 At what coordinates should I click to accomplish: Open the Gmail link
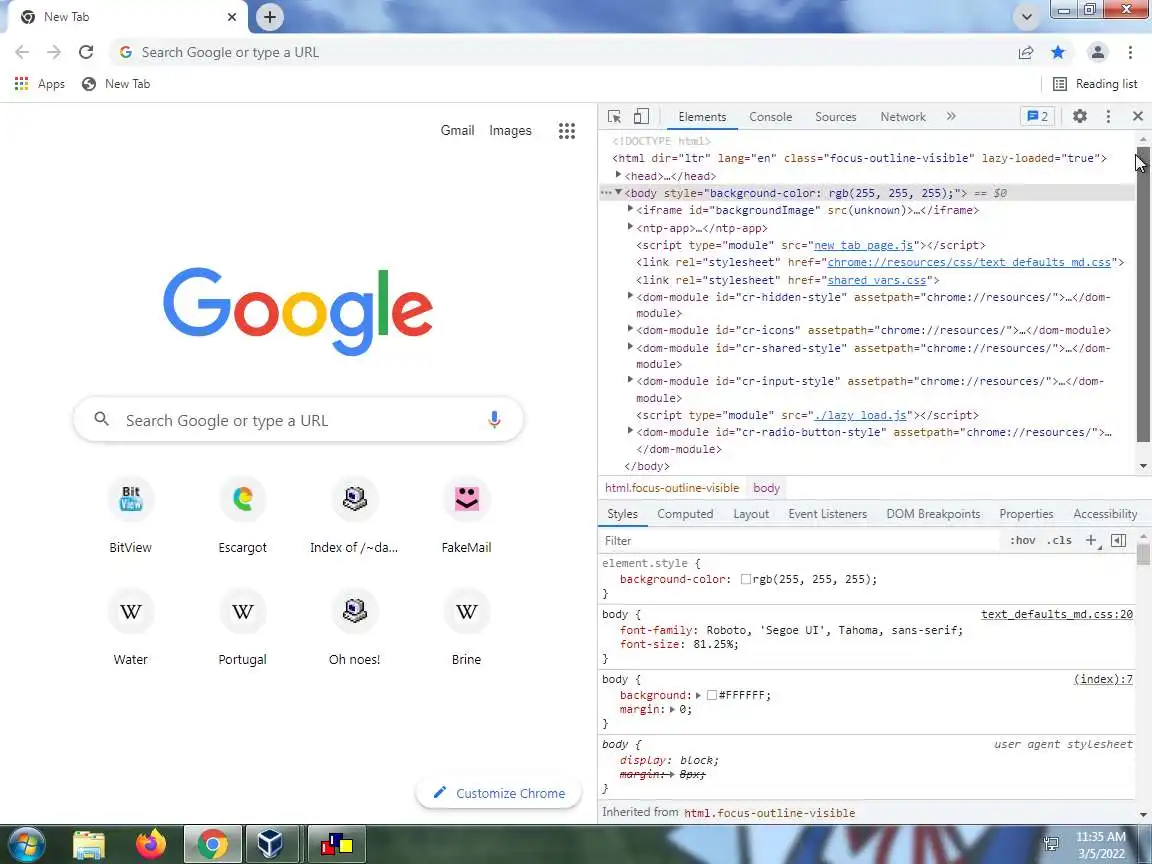[x=457, y=130]
